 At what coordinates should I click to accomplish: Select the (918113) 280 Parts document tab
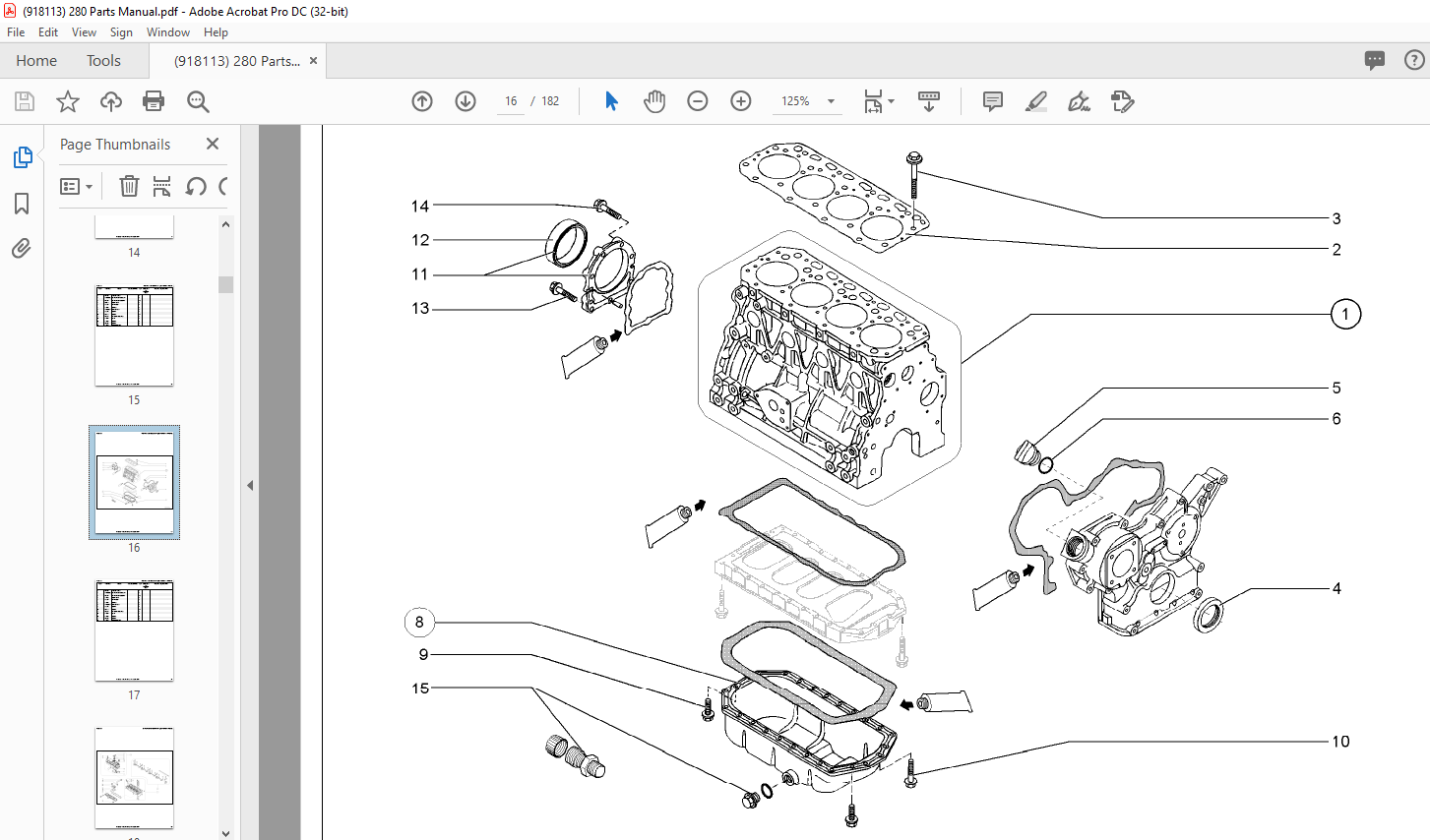coord(237,61)
